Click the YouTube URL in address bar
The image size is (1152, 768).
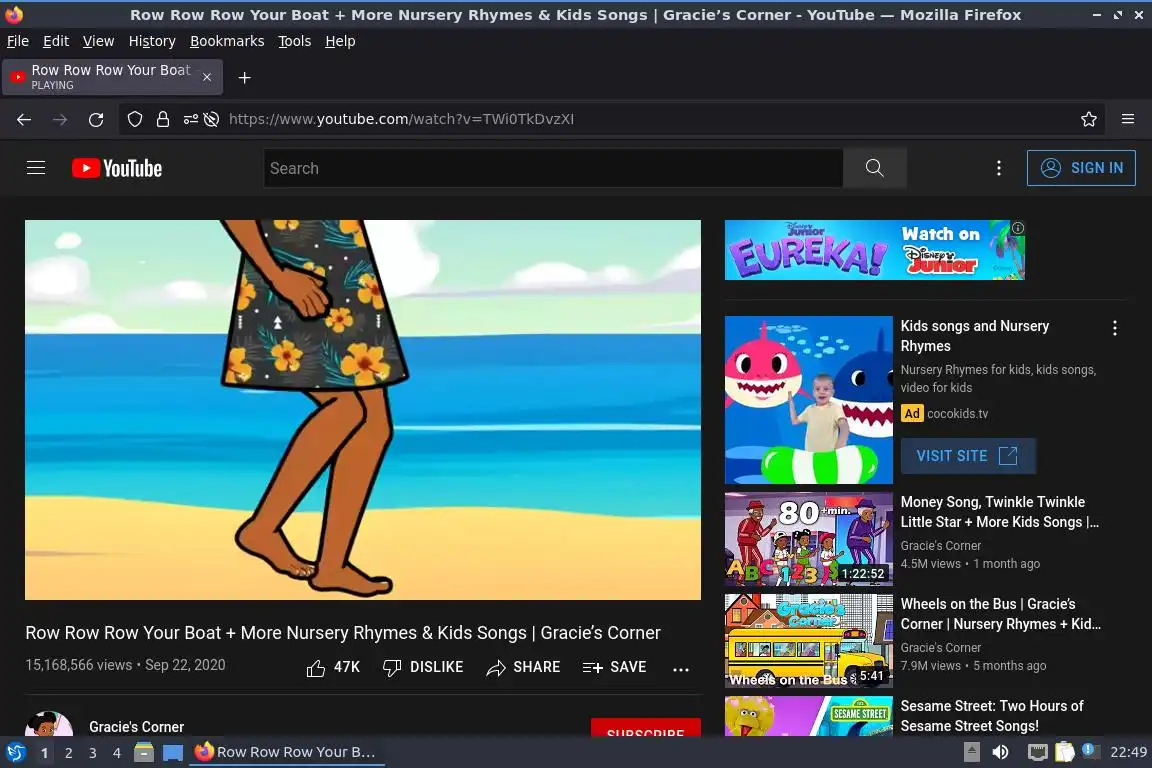tap(401, 119)
